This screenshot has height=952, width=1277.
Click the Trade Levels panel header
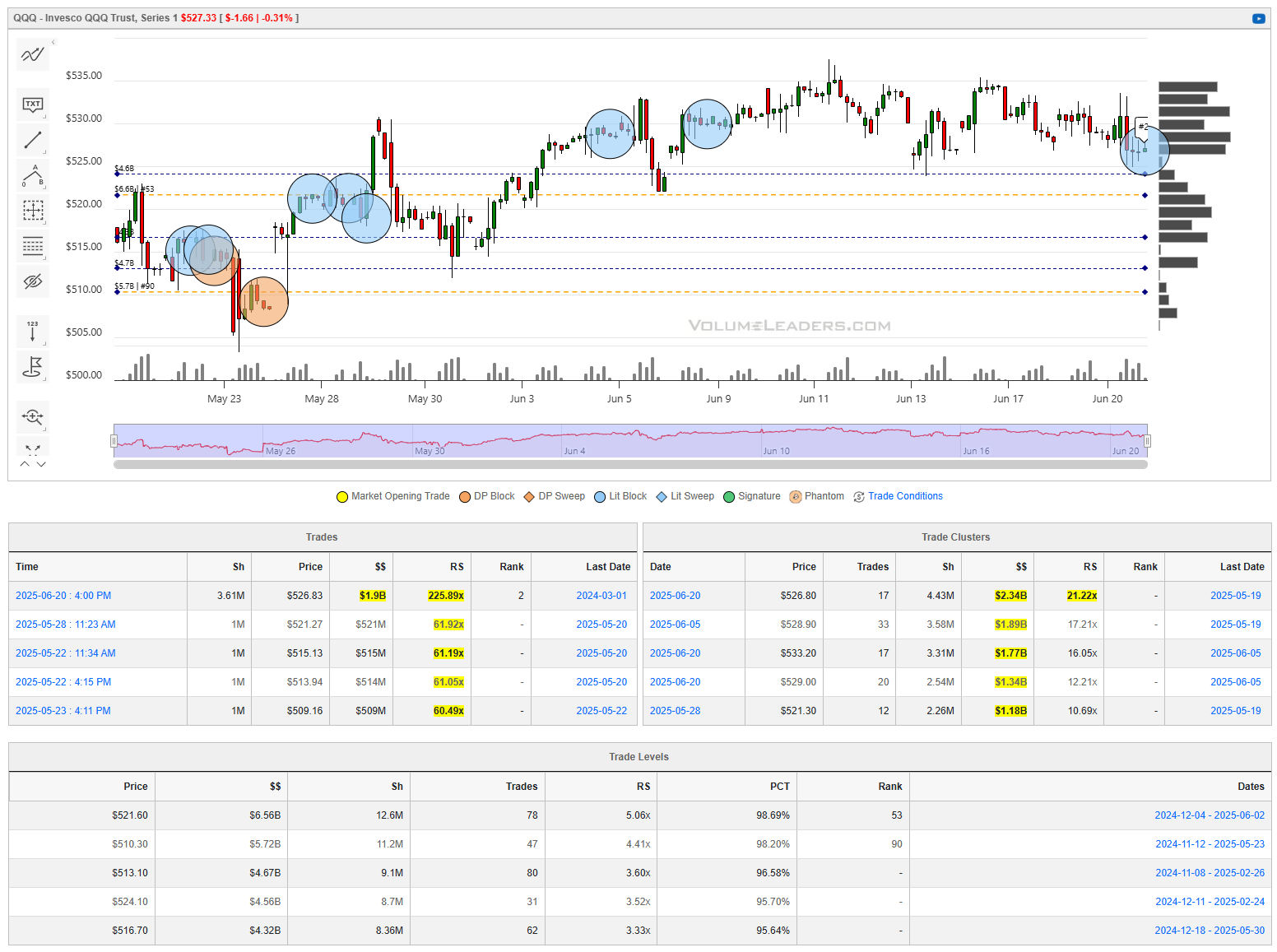(x=639, y=757)
